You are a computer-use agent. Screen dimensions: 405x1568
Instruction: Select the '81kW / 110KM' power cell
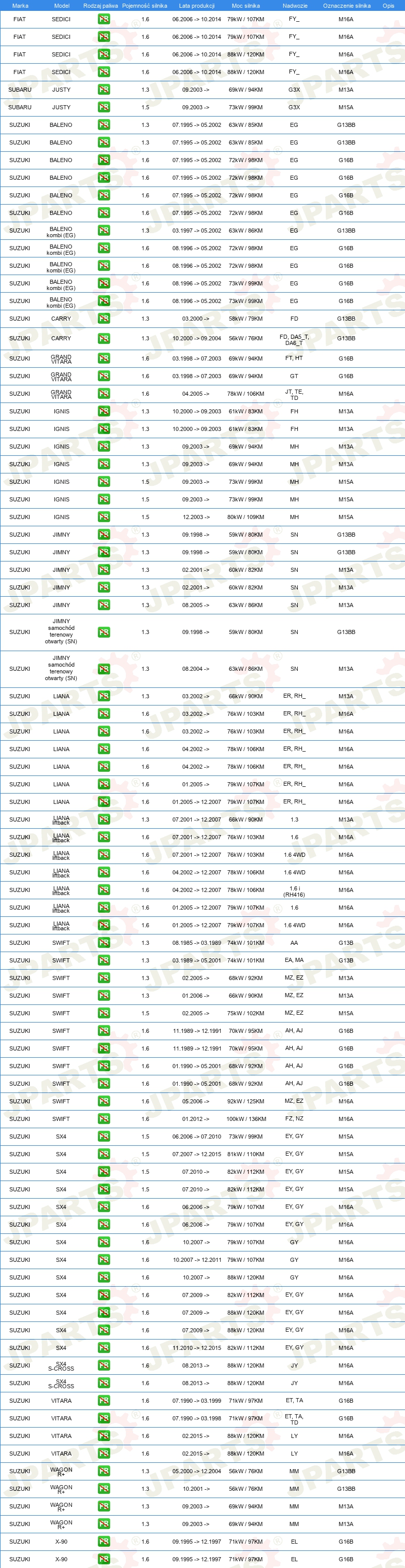tap(245, 1154)
